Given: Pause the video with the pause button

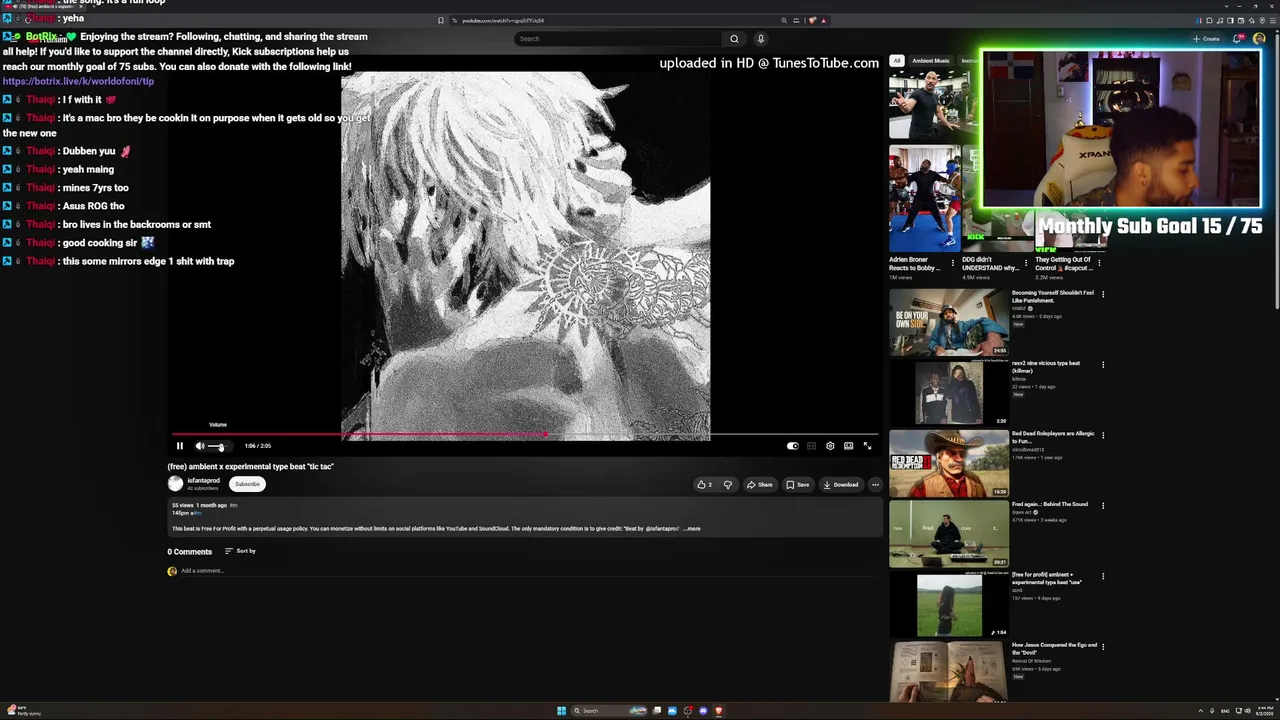Looking at the screenshot, I should pos(180,446).
